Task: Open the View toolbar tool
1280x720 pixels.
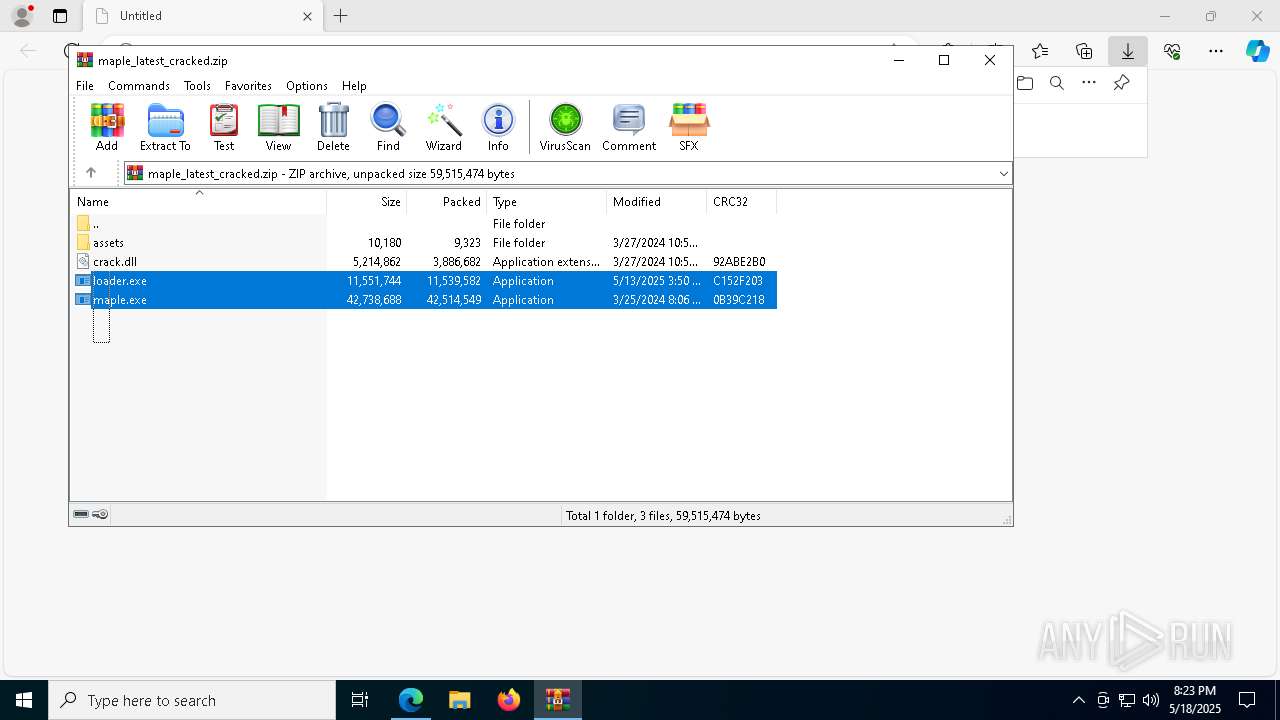Action: [278, 127]
